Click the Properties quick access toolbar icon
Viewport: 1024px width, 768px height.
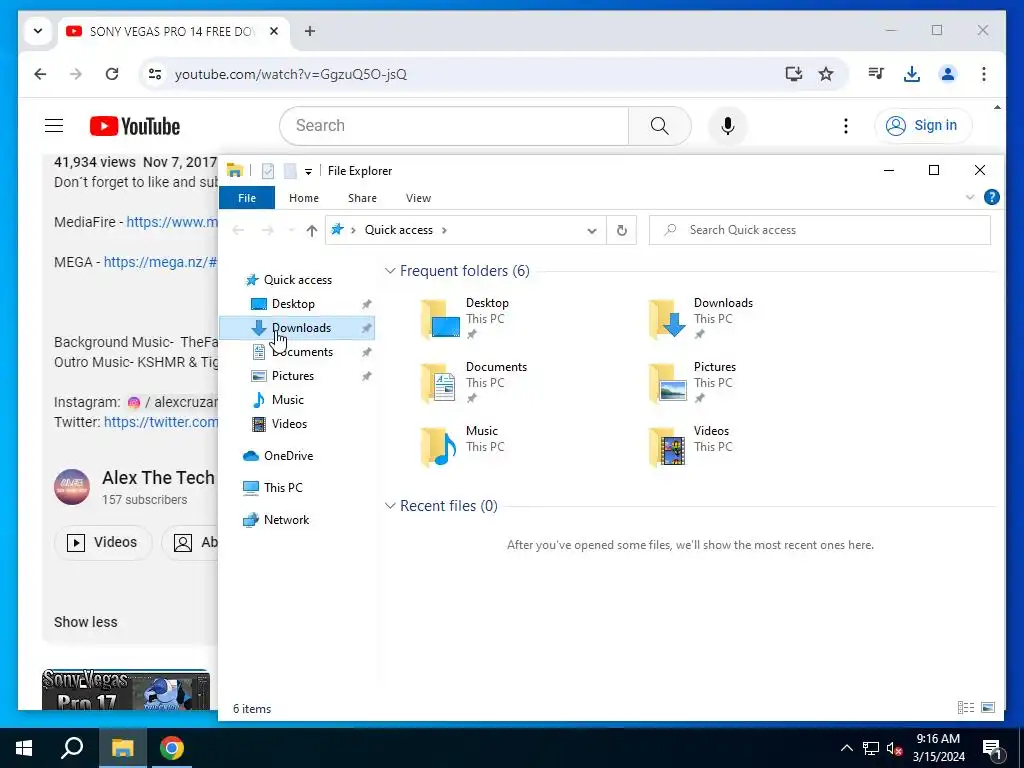(268, 171)
